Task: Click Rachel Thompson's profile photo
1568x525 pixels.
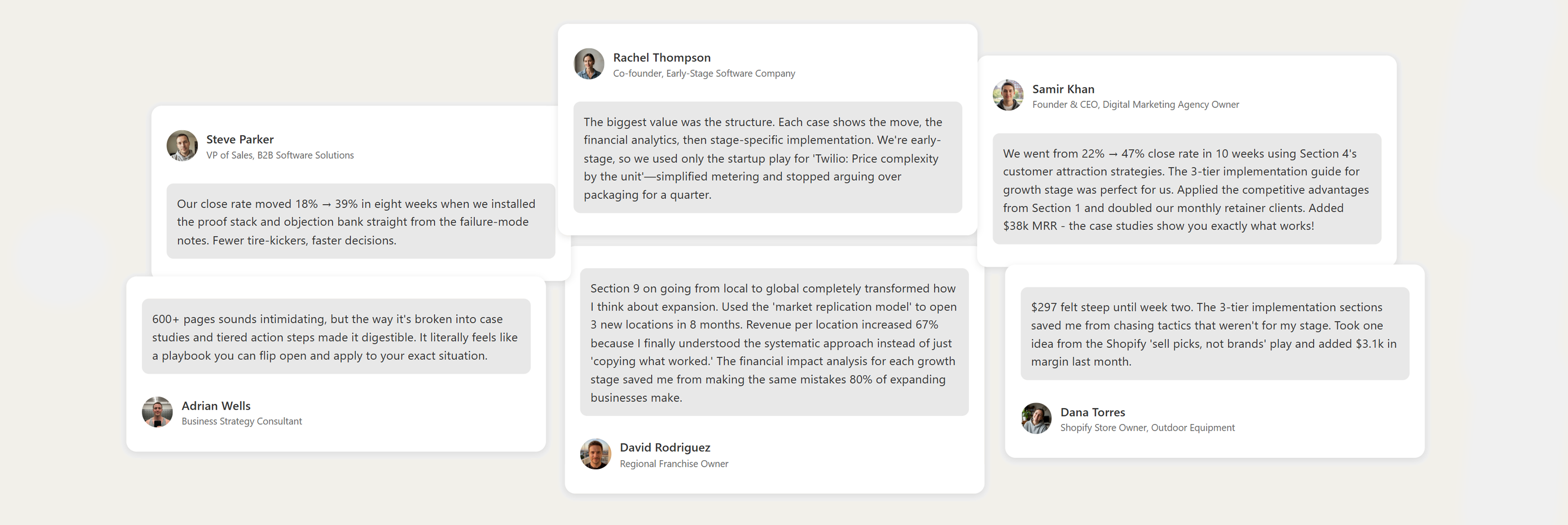Action: [x=589, y=64]
